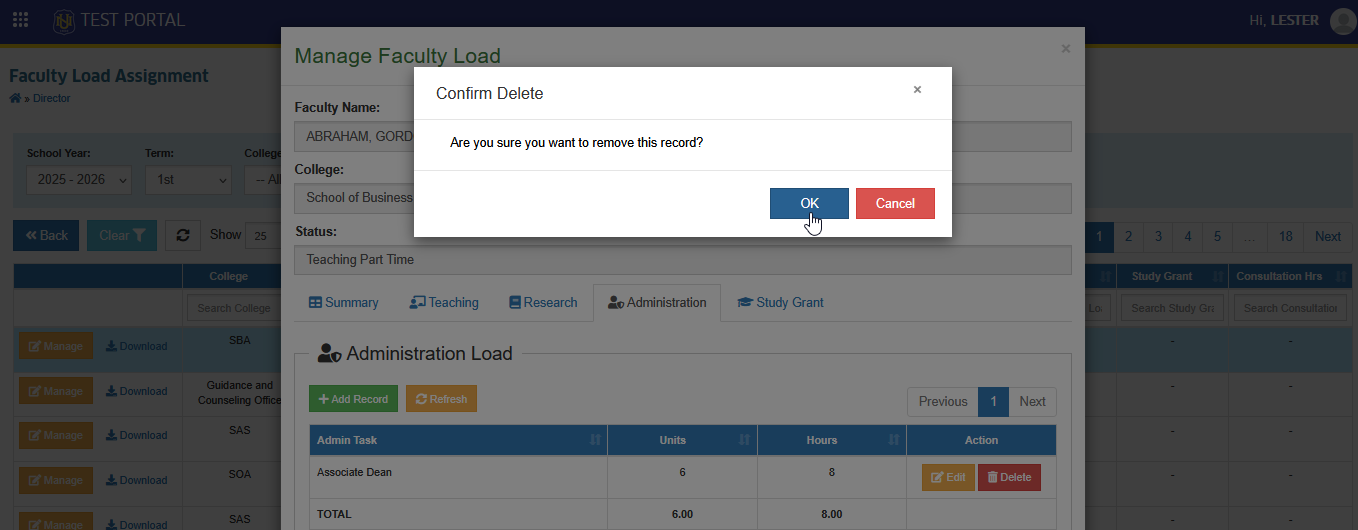Manage the SOA row faculty
The height and width of the screenshot is (530, 1358).
(x=56, y=480)
